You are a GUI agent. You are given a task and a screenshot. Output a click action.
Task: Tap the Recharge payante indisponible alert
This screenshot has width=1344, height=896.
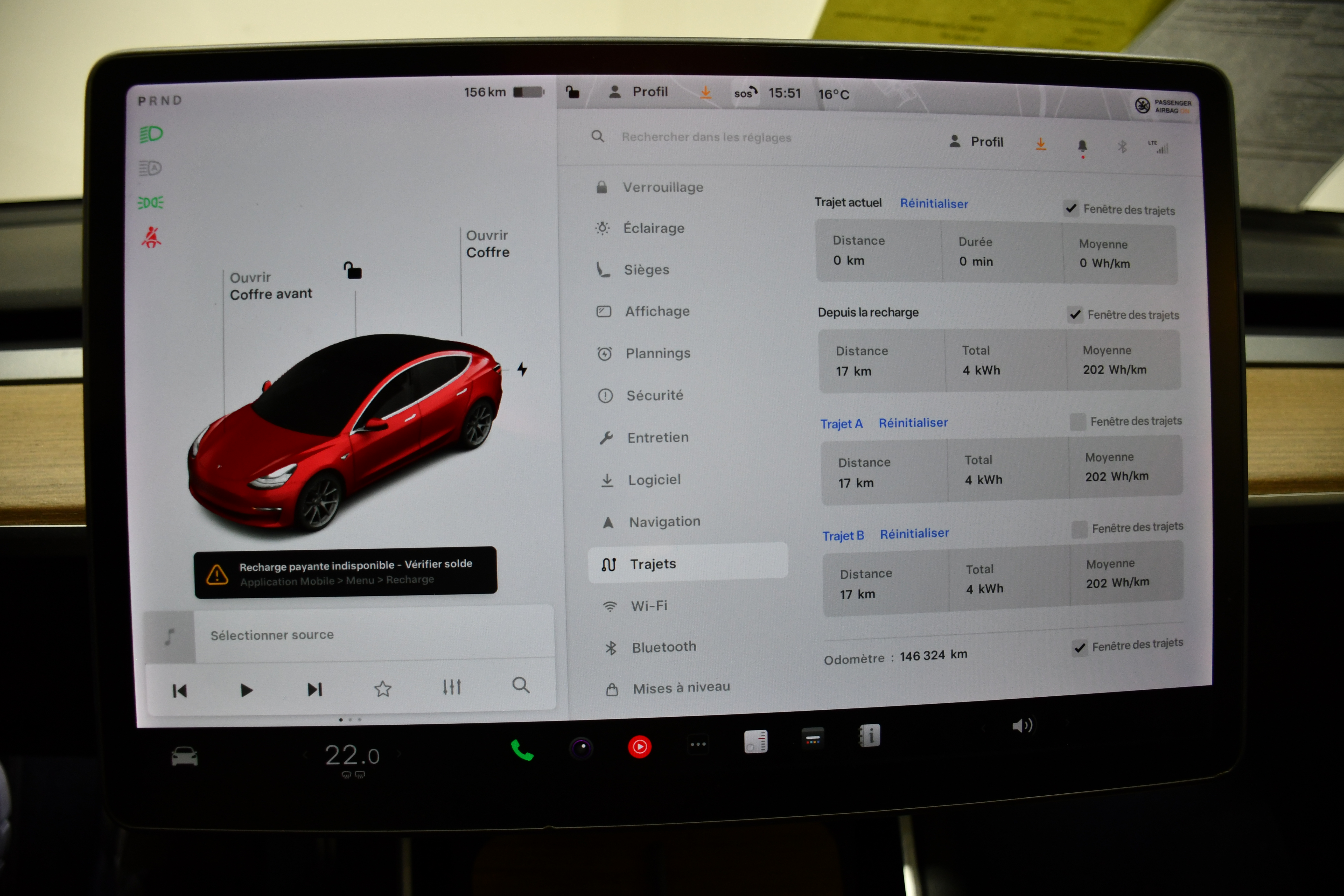(x=345, y=572)
